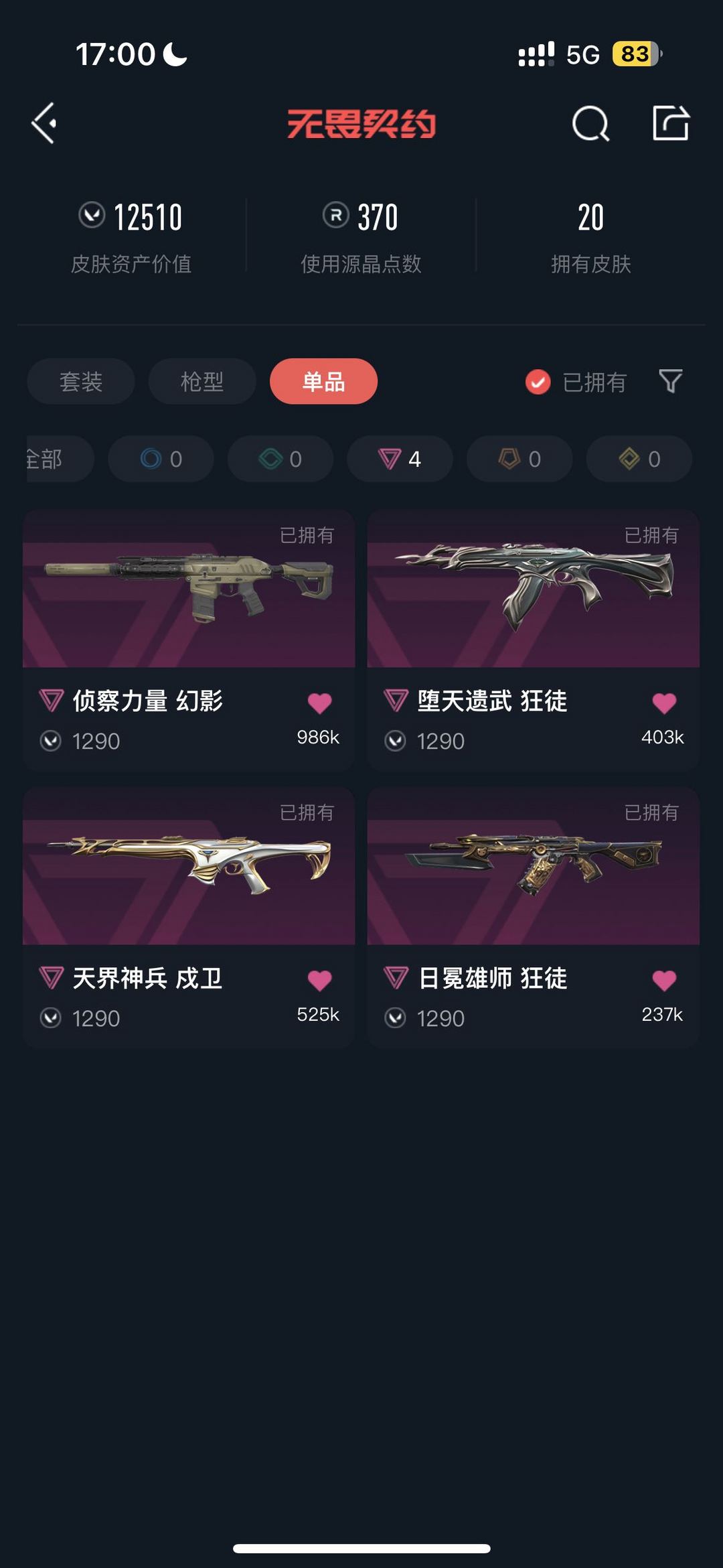
Task: Select the pink triangle tier filter with 4
Action: pos(400,459)
